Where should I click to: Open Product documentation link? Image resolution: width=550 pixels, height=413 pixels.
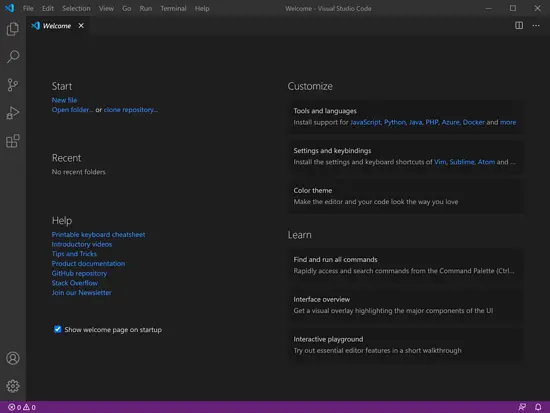pos(88,264)
